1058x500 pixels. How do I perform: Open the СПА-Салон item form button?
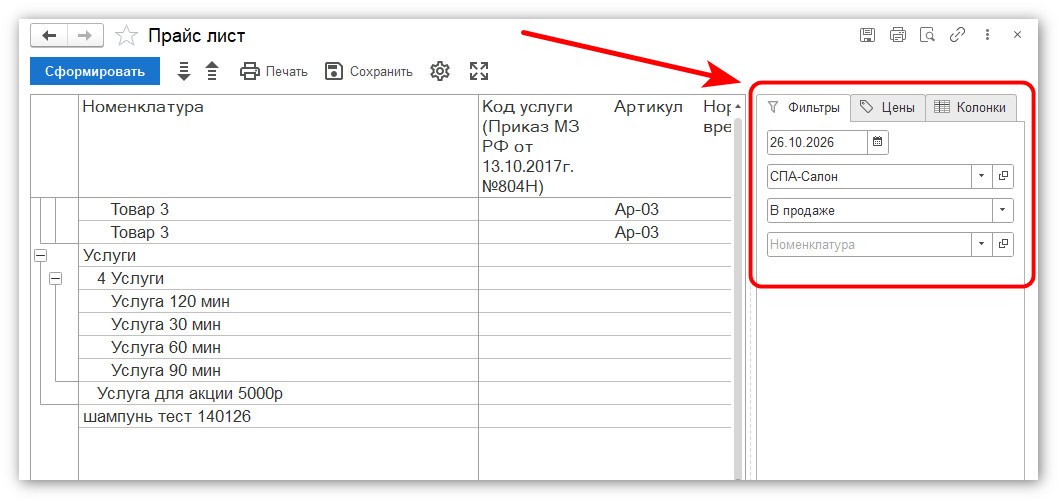(1003, 177)
